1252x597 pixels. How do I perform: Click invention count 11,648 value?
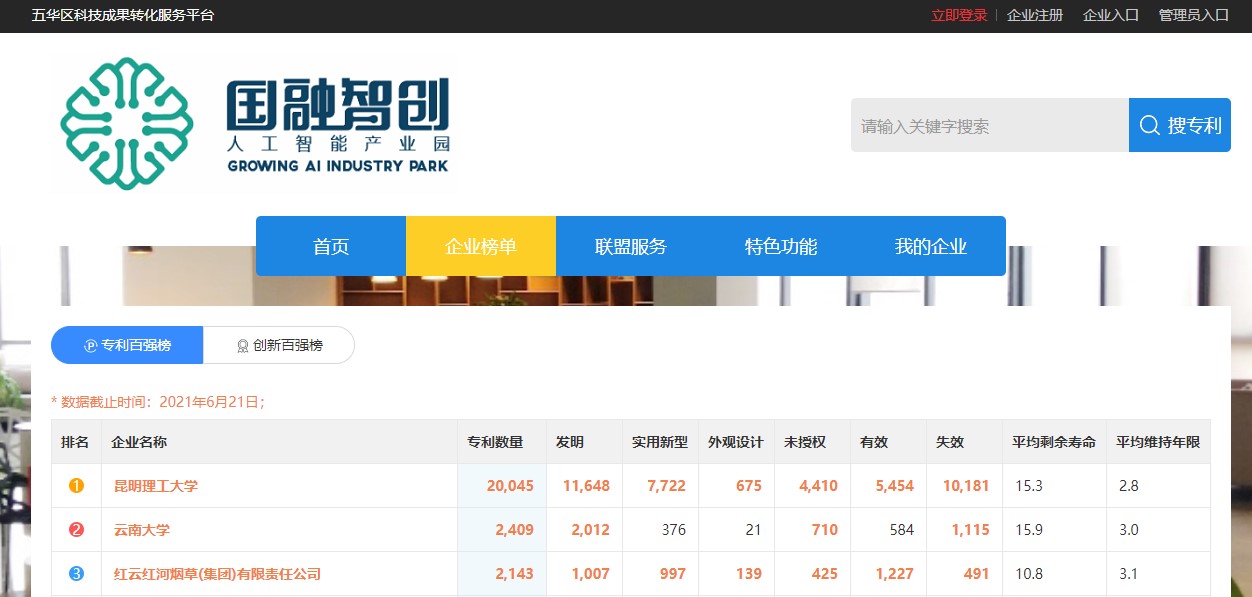586,486
